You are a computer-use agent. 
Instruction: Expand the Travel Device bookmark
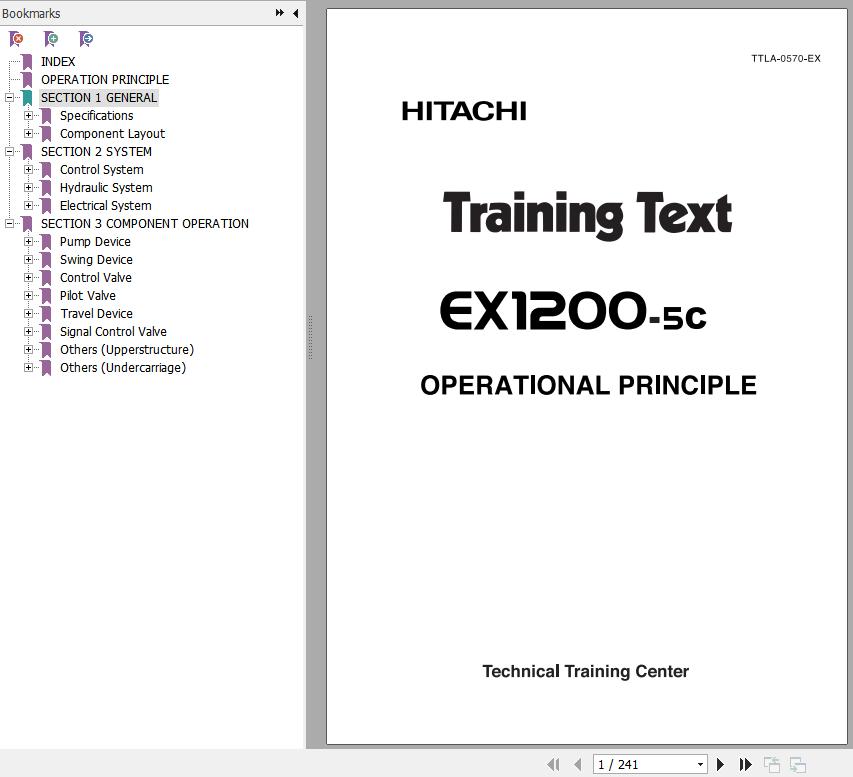pos(28,313)
